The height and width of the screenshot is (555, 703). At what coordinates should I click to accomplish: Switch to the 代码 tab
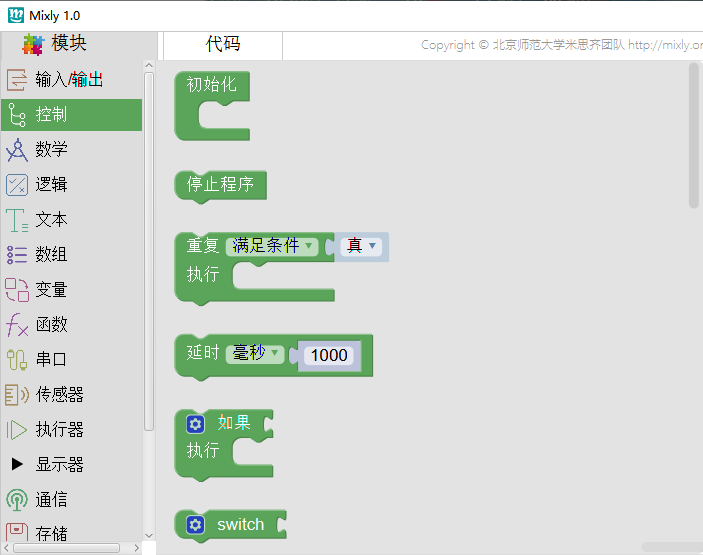[223, 44]
